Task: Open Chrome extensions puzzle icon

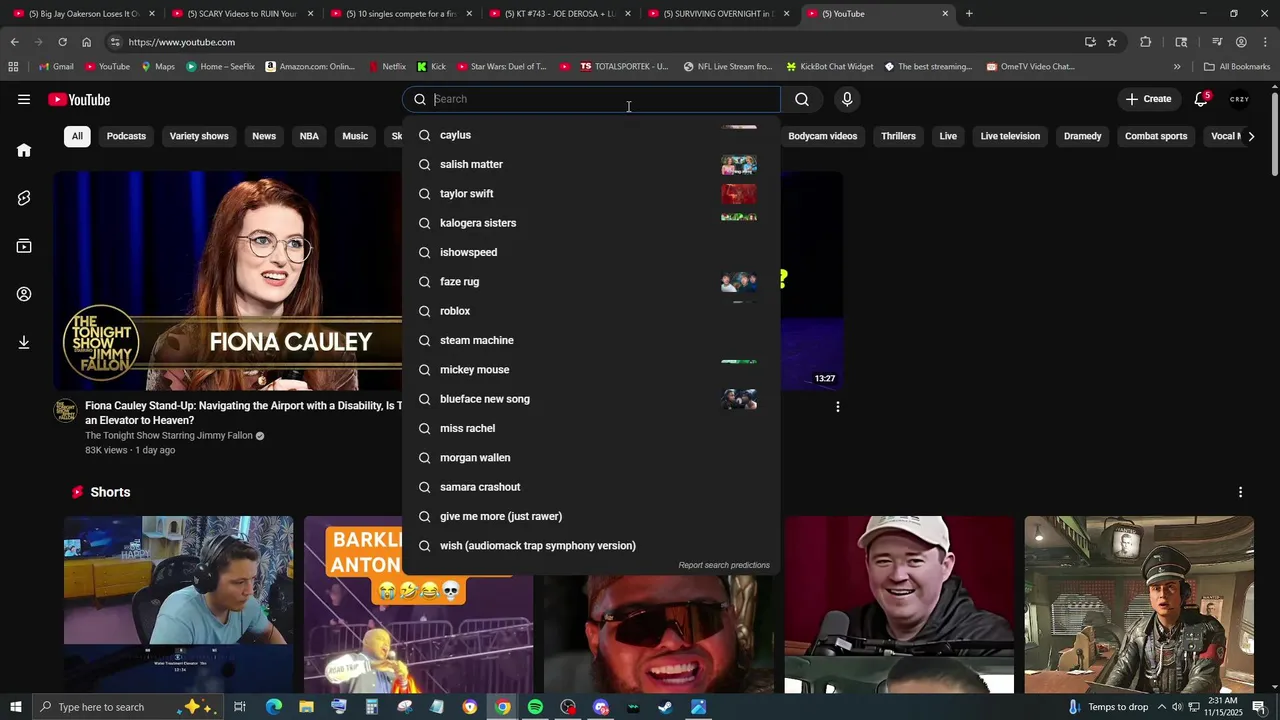Action: pos(1146,42)
